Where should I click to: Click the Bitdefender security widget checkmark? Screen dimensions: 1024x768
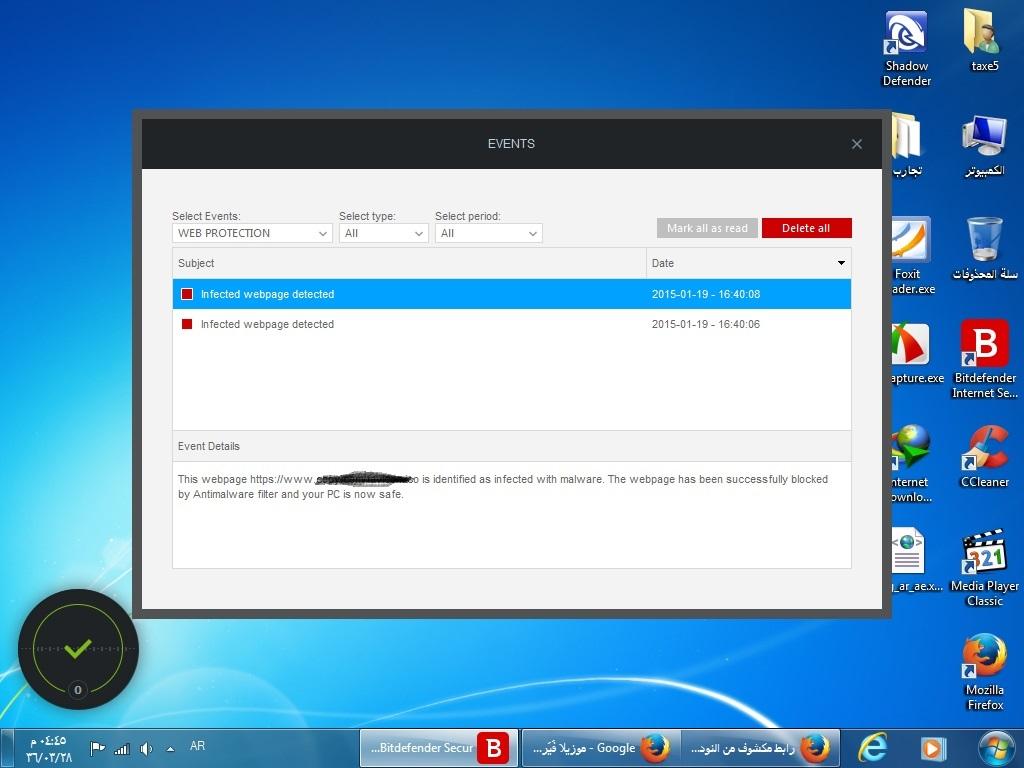point(78,648)
